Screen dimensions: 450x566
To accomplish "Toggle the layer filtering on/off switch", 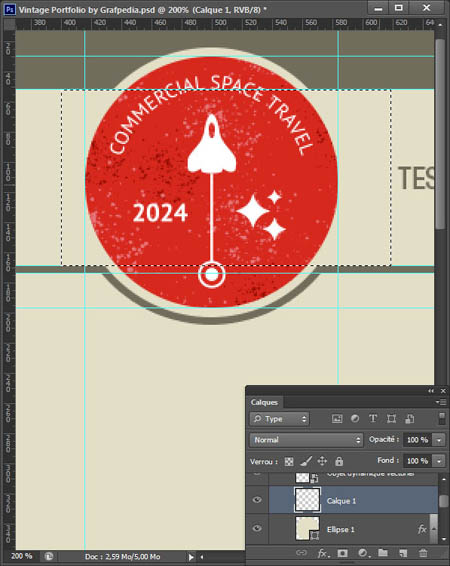I will [x=442, y=419].
